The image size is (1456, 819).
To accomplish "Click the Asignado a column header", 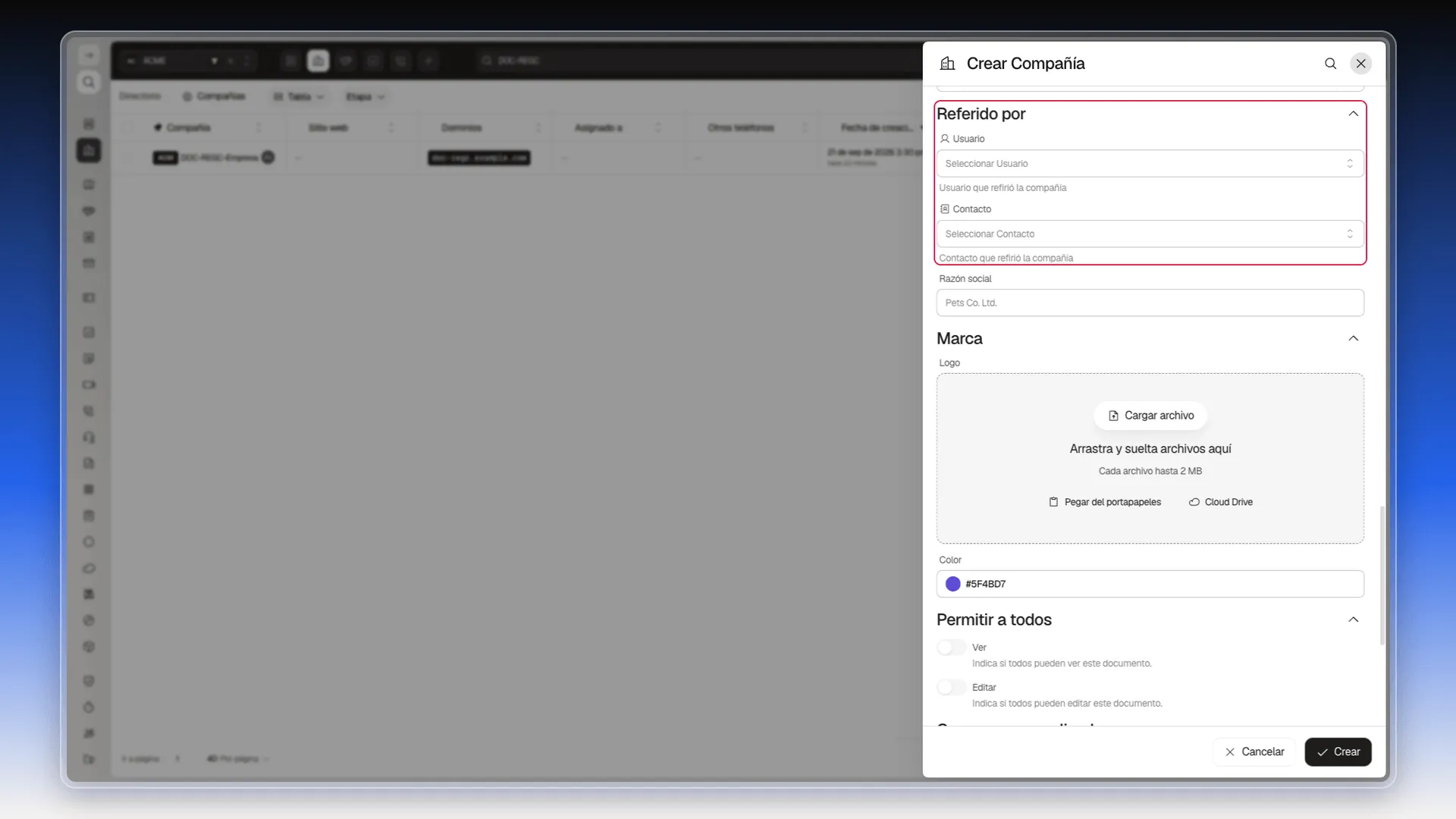I will click(x=598, y=128).
